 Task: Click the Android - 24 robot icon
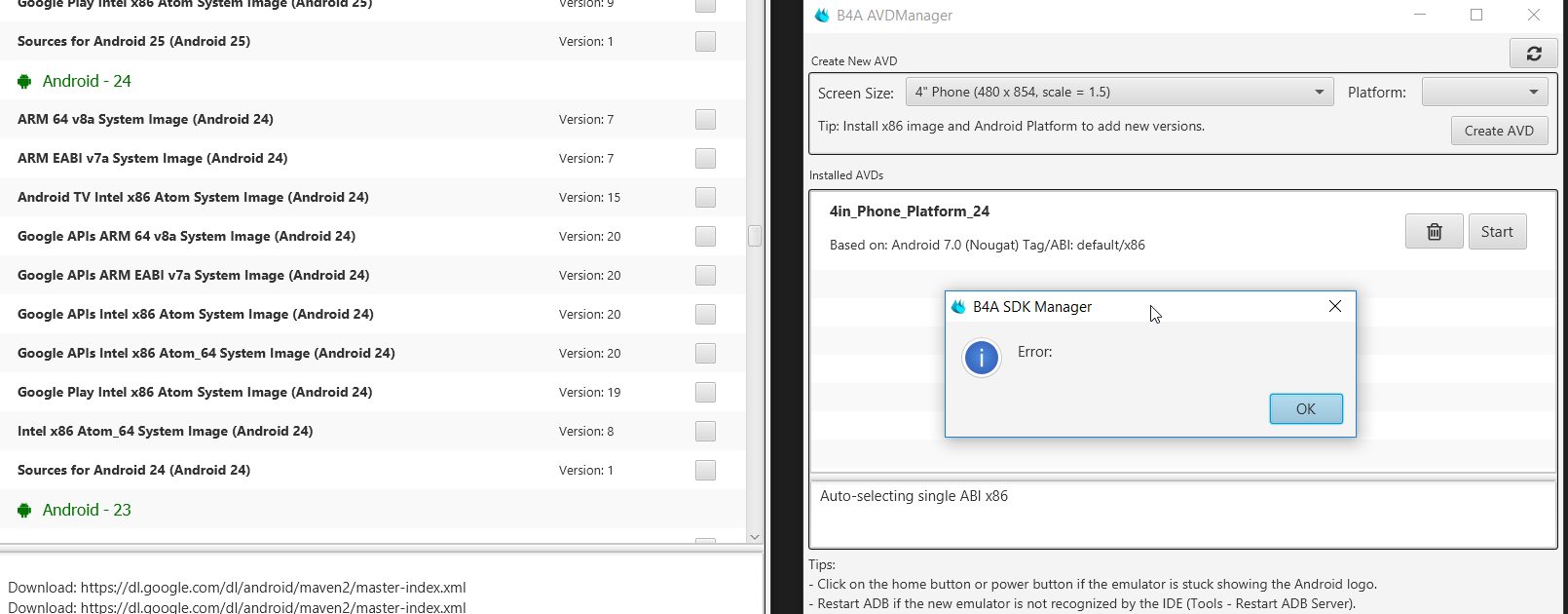[24, 82]
